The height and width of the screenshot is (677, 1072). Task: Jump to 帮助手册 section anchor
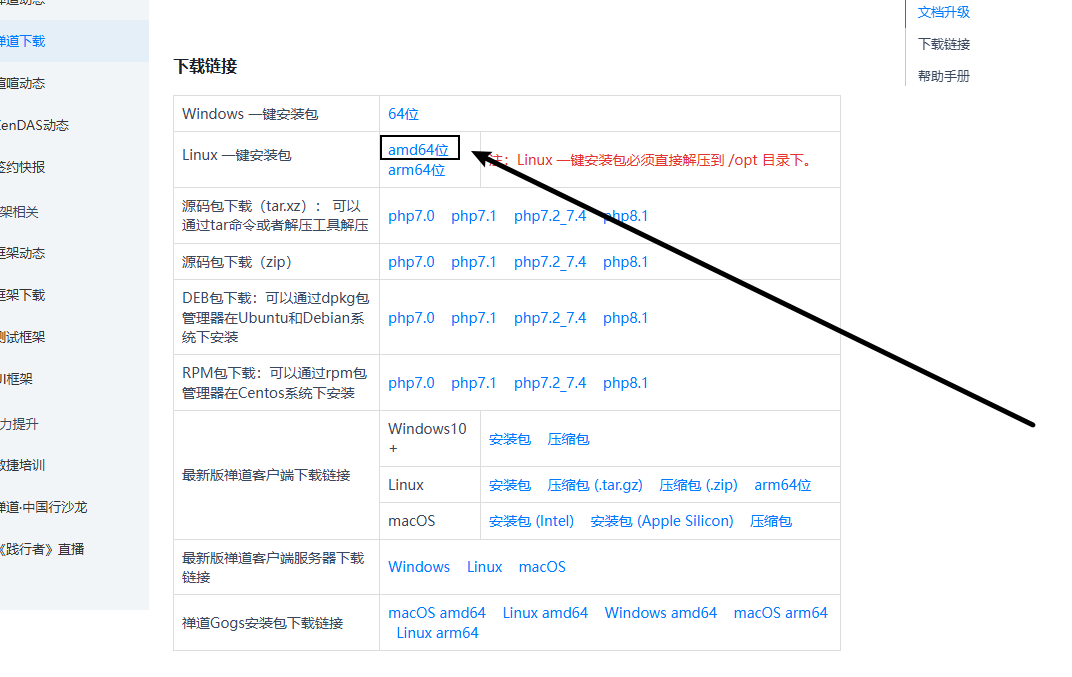tap(943, 77)
